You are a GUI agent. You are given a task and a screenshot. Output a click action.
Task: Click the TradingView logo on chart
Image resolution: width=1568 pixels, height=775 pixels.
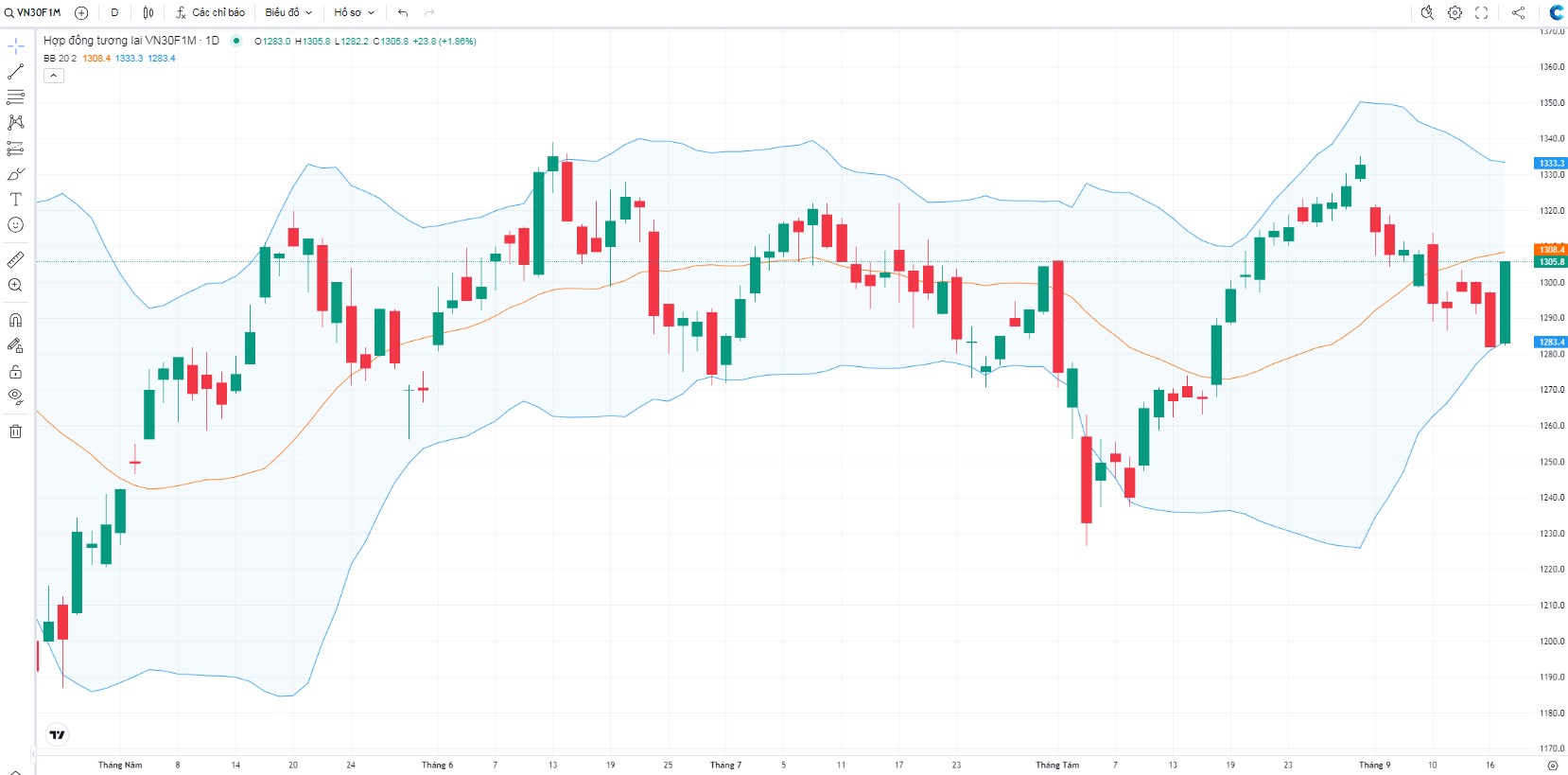click(x=58, y=734)
